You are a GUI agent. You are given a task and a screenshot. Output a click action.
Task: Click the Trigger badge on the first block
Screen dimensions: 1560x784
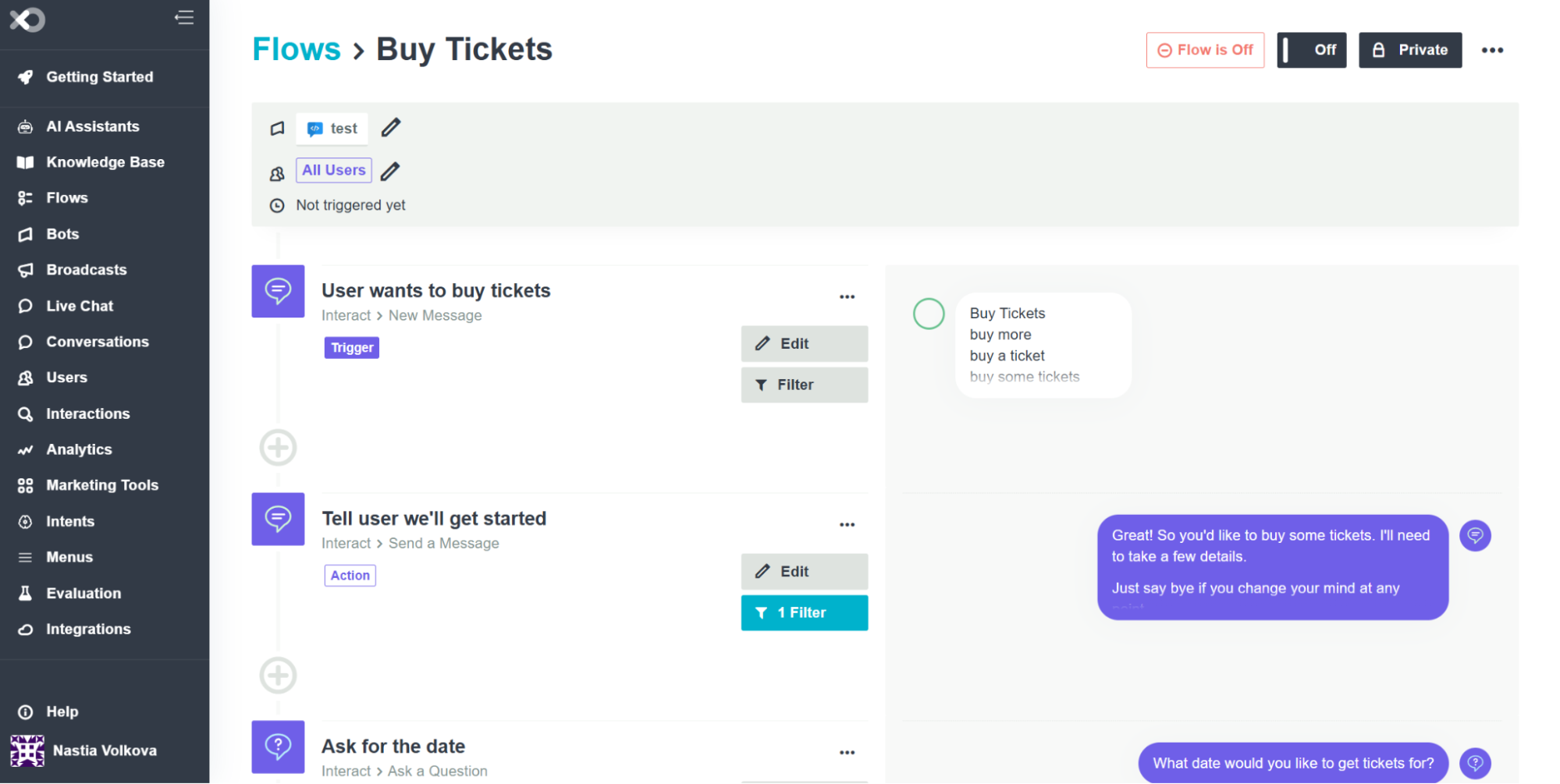tap(351, 347)
